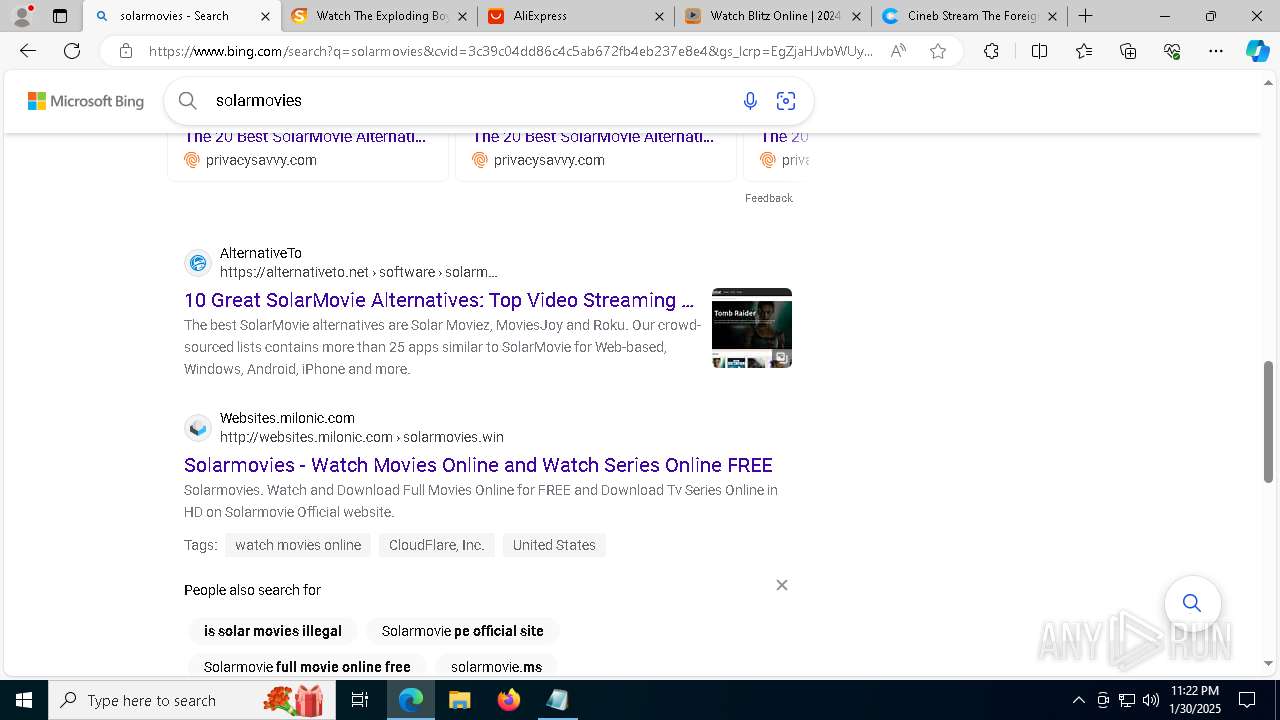Close the Watch Blitz Online tab
Image resolution: width=1280 pixels, height=720 pixels.
click(855, 16)
